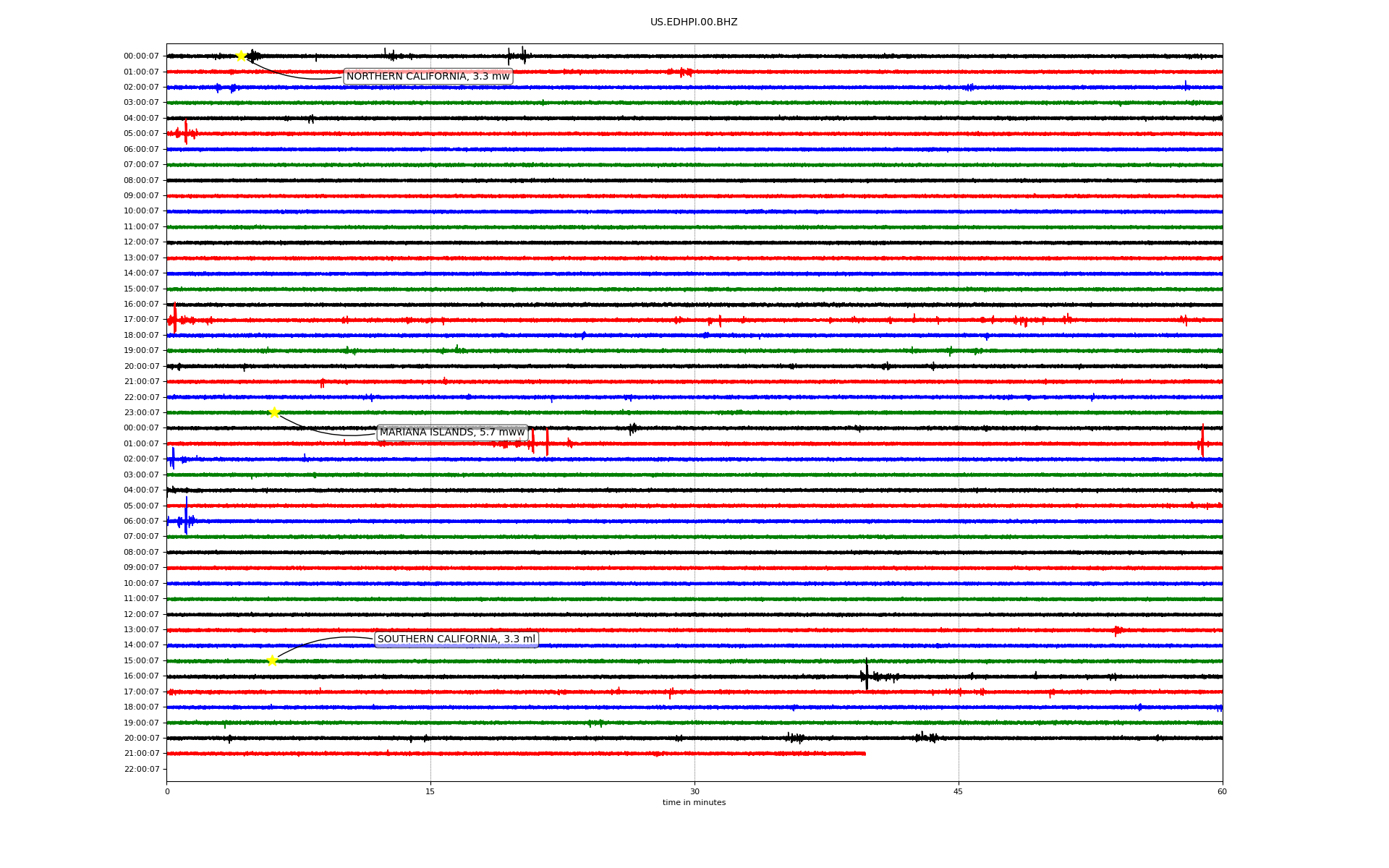Click the 0 minute x-axis tick label
1389x868 pixels.
(167, 791)
